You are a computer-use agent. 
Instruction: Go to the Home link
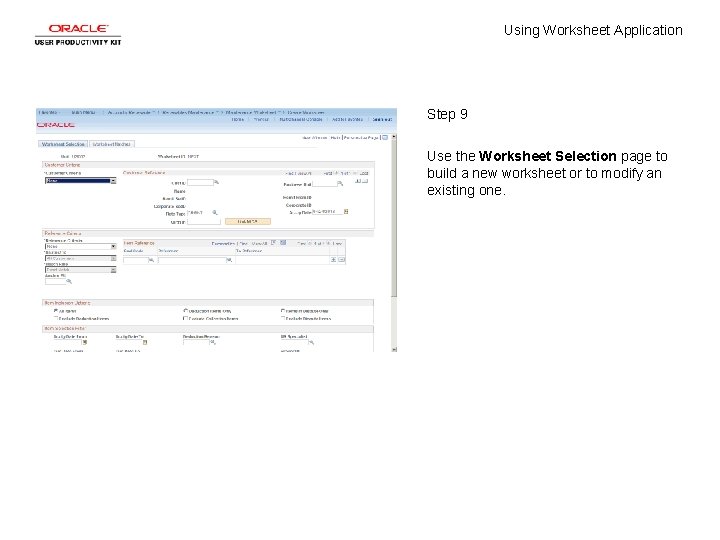238,119
